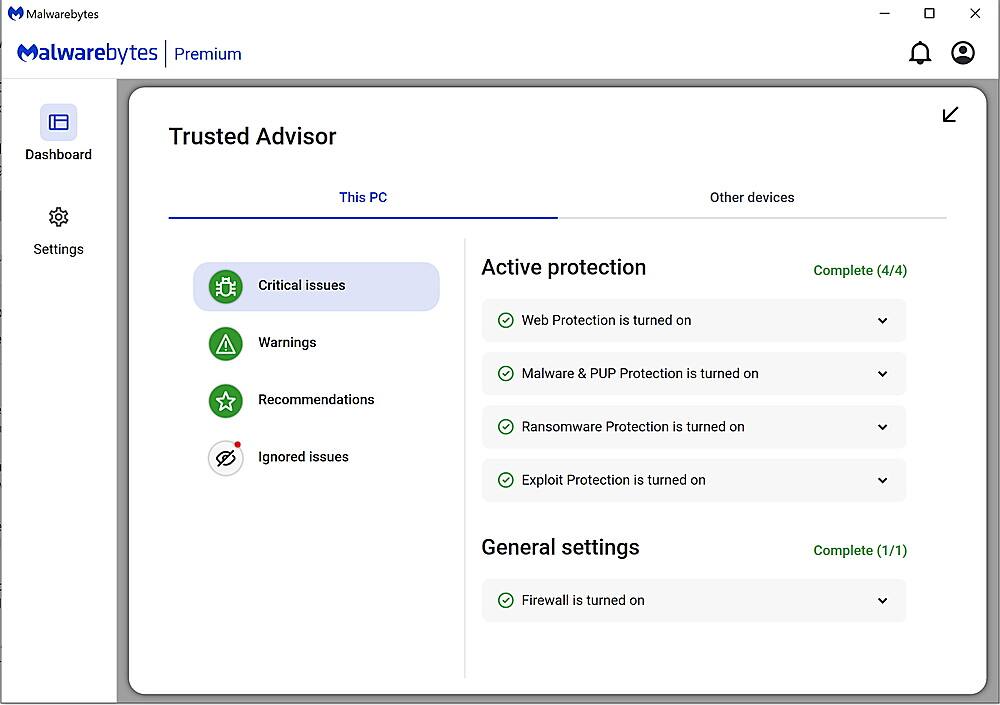Image resolution: width=1000 pixels, height=705 pixels.
Task: Click the General settings heading
Action: click(561, 547)
